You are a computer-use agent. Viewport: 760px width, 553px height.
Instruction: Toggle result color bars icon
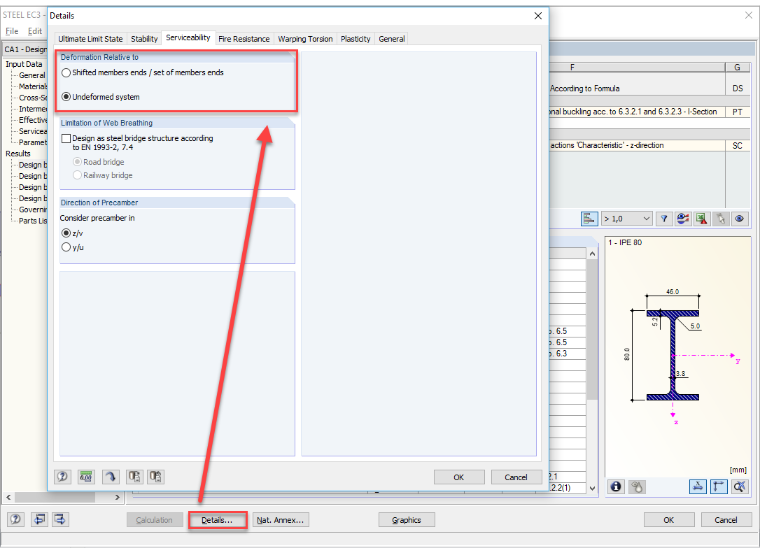coord(589,219)
